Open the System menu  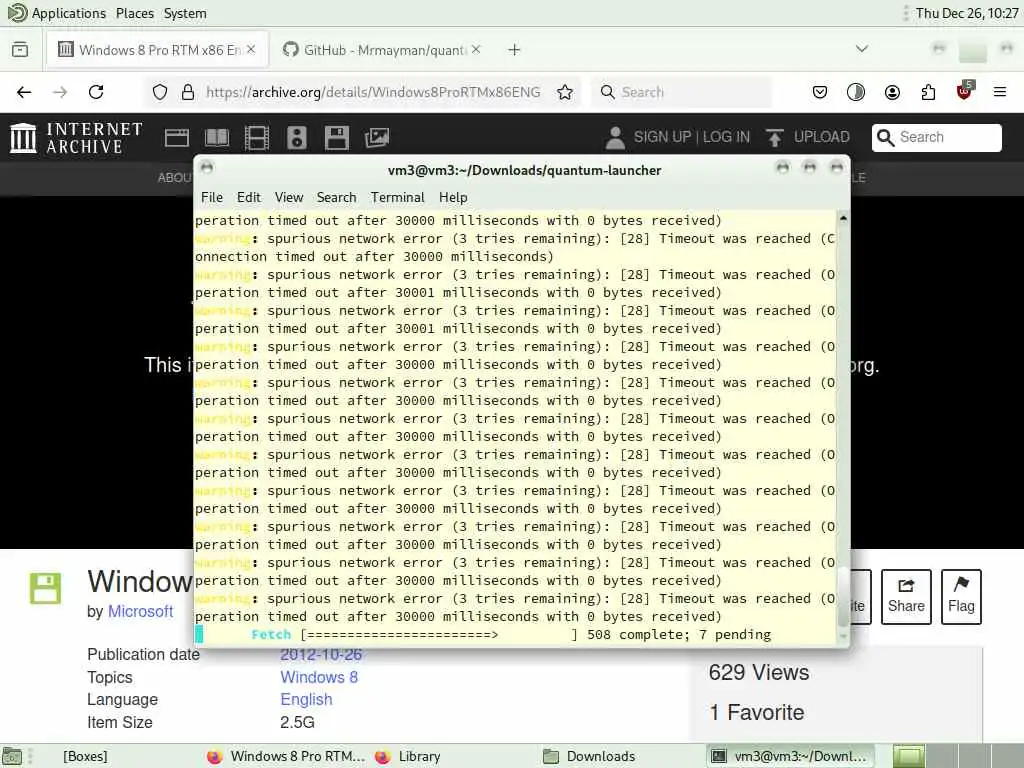[x=185, y=13]
